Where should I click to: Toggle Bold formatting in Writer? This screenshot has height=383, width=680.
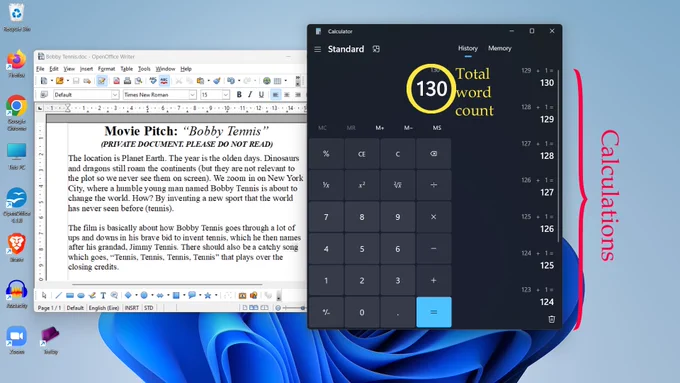point(239,95)
